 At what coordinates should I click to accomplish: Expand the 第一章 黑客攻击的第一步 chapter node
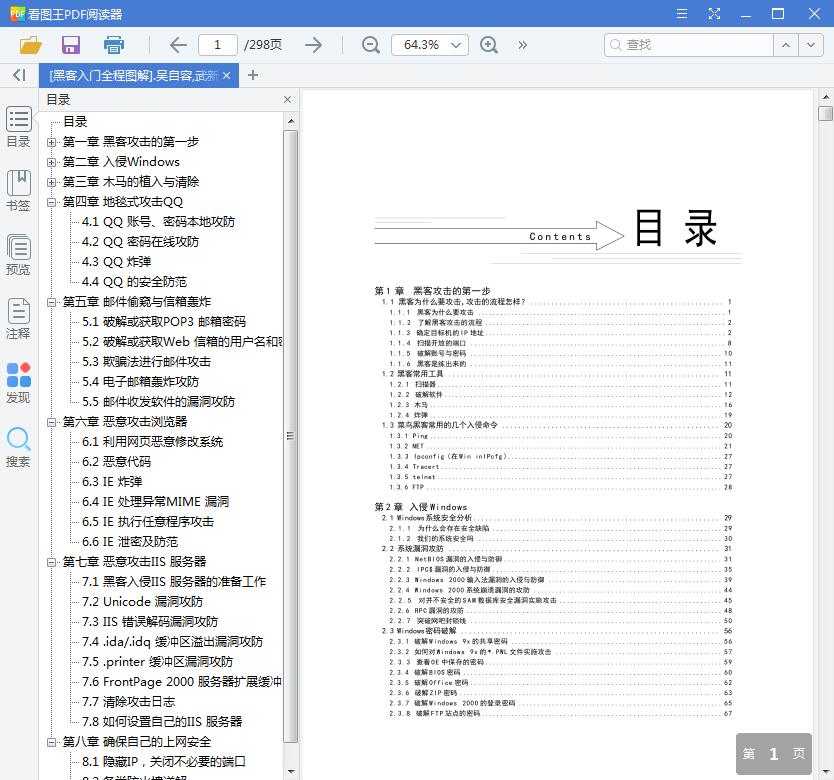pos(50,141)
